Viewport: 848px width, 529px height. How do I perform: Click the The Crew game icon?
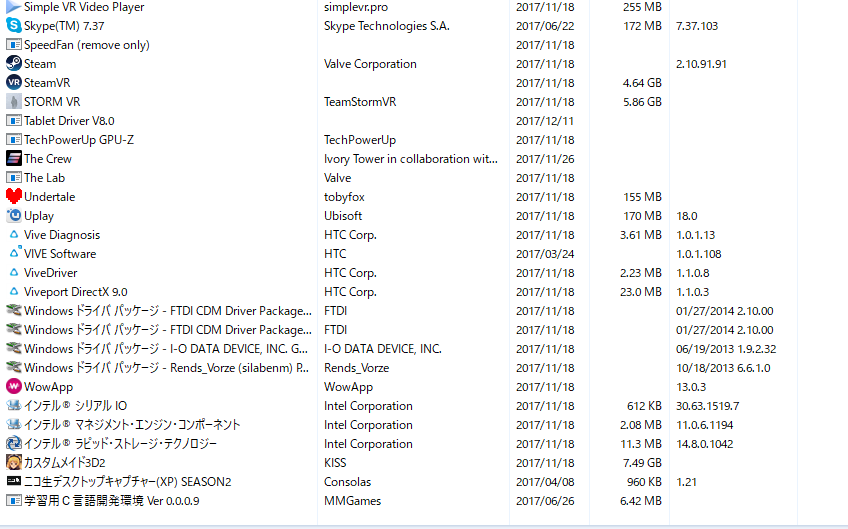14,159
